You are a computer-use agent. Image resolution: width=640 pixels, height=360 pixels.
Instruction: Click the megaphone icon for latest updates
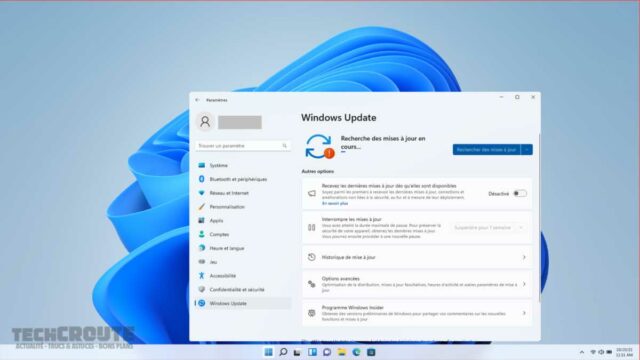pyautogui.click(x=312, y=193)
